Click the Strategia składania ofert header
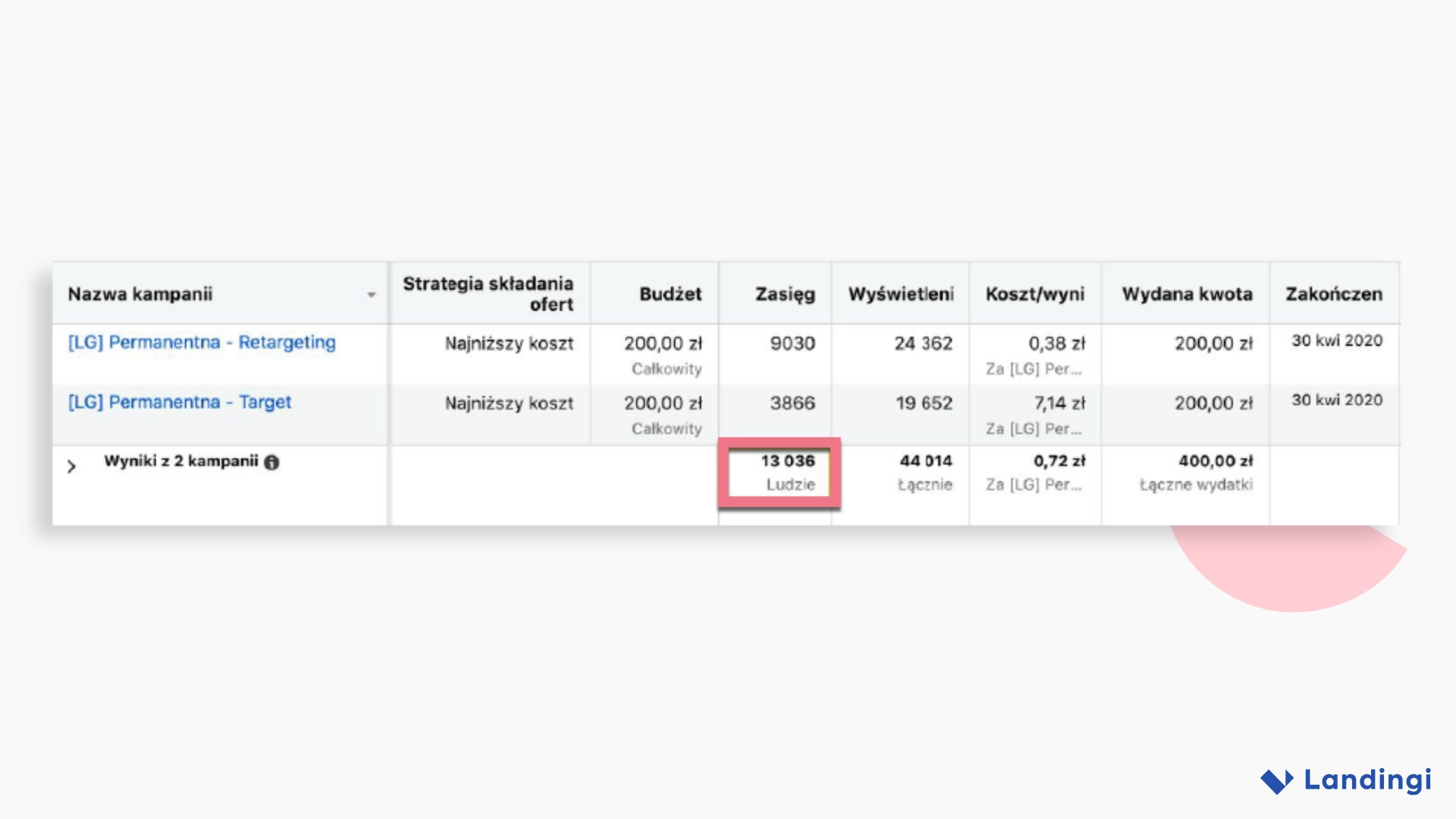Viewport: 1456px width, 819px height. [x=488, y=293]
